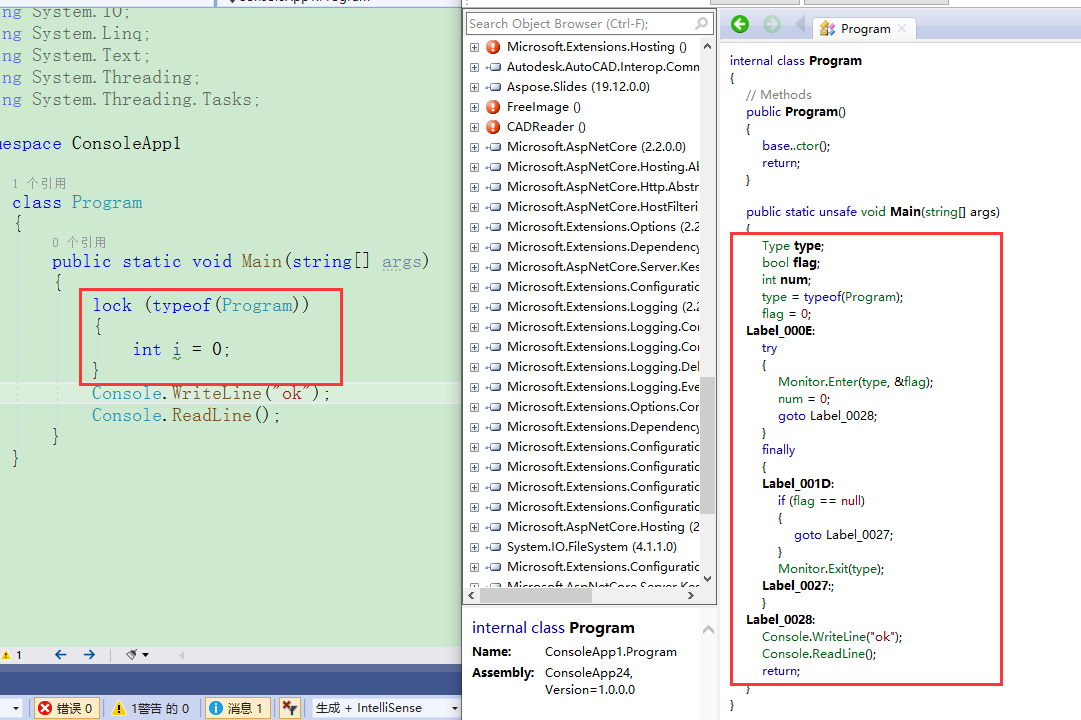Viewport: 1081px width, 720px height.
Task: Click the red error icon beside Microsoft.Extensions.Hosting
Action: 492,46
